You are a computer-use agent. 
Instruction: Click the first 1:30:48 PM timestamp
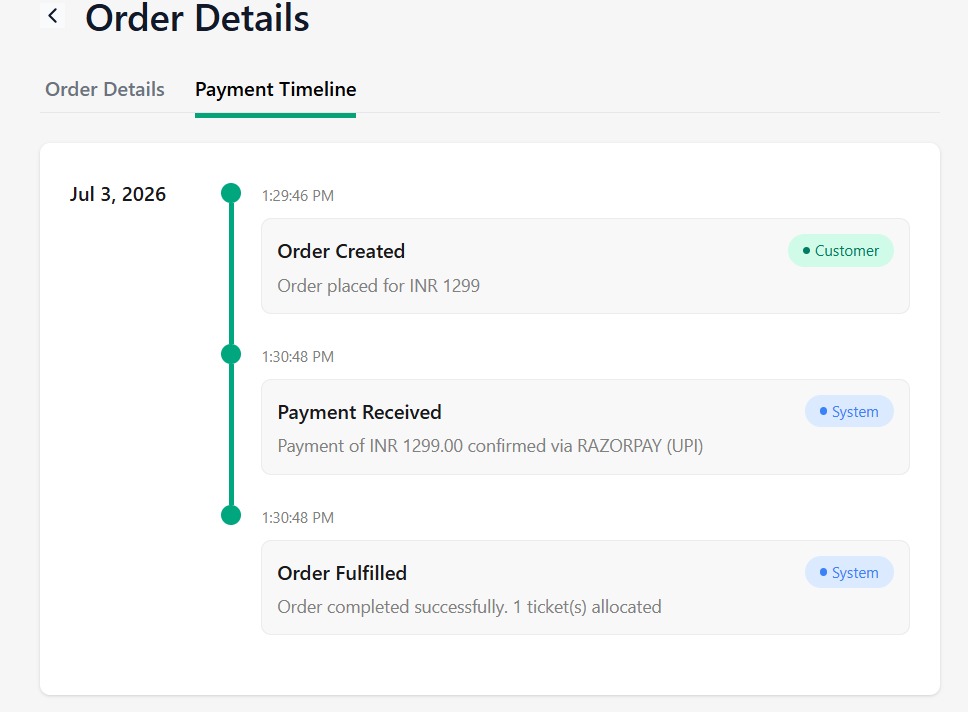[x=298, y=357]
